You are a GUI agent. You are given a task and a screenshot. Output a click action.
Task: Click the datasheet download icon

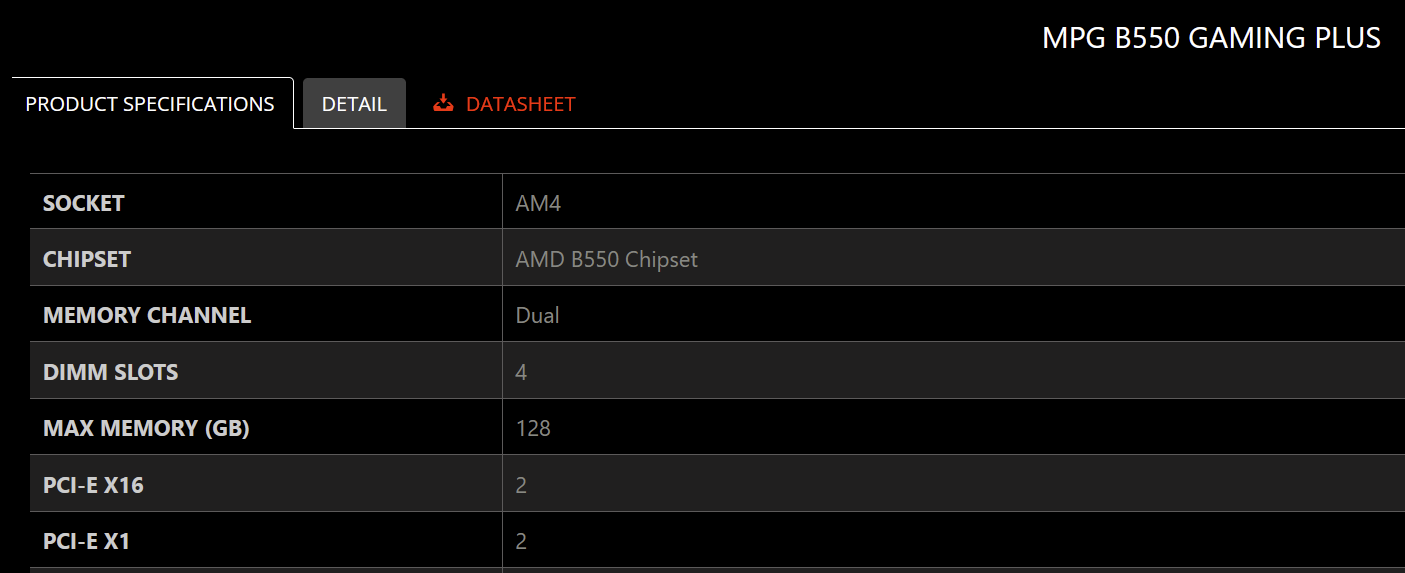click(443, 103)
